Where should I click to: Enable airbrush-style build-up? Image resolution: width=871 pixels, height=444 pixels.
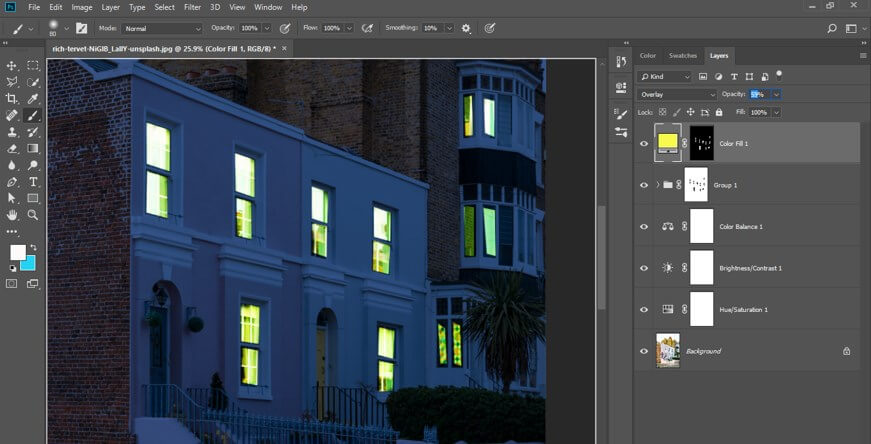point(367,28)
